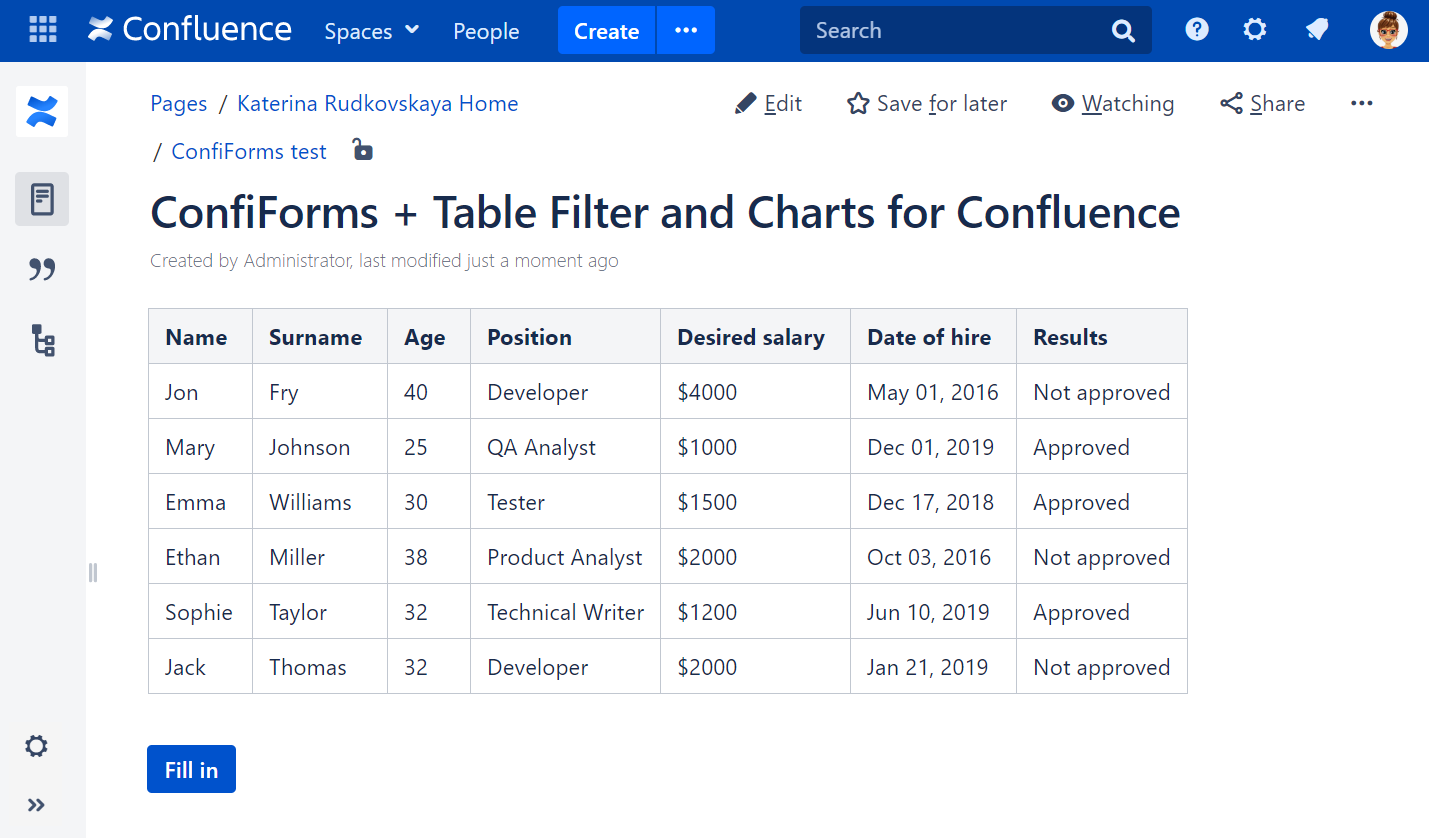Image resolution: width=1429 pixels, height=838 pixels.
Task: Open notifications via the flag icon
Action: coord(1316,30)
